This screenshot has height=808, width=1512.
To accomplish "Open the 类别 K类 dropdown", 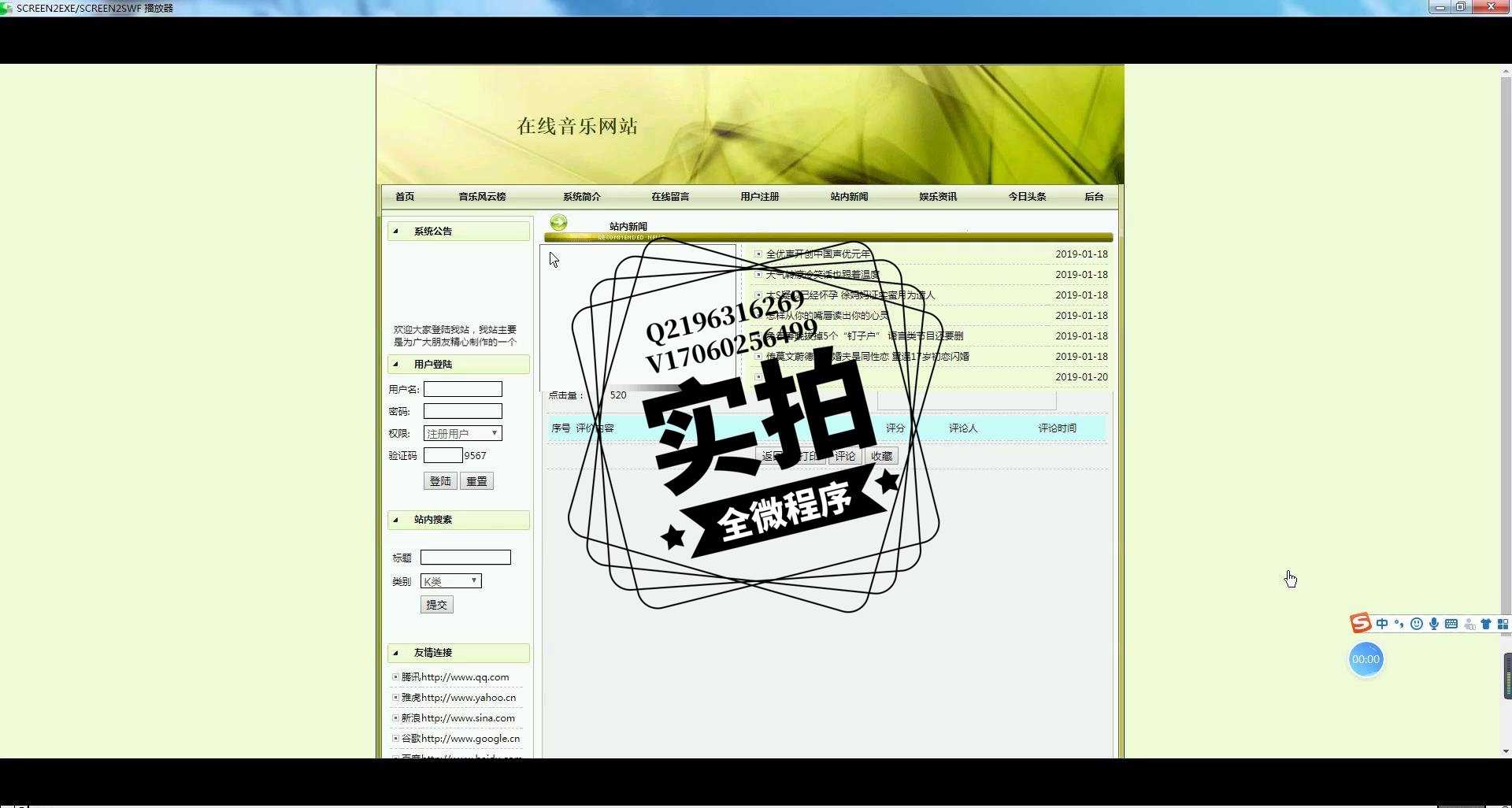I will click(450, 581).
